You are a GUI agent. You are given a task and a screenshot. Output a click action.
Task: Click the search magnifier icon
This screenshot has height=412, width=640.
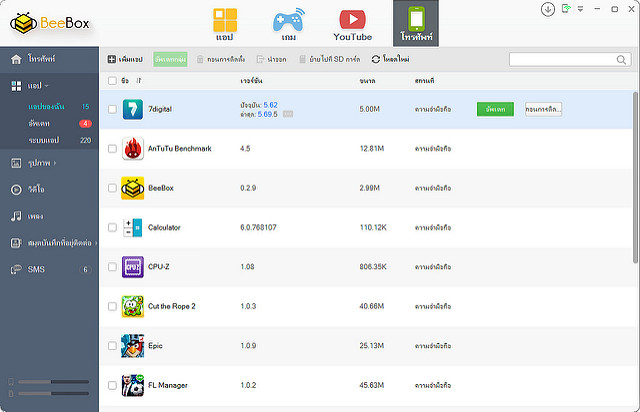621,60
